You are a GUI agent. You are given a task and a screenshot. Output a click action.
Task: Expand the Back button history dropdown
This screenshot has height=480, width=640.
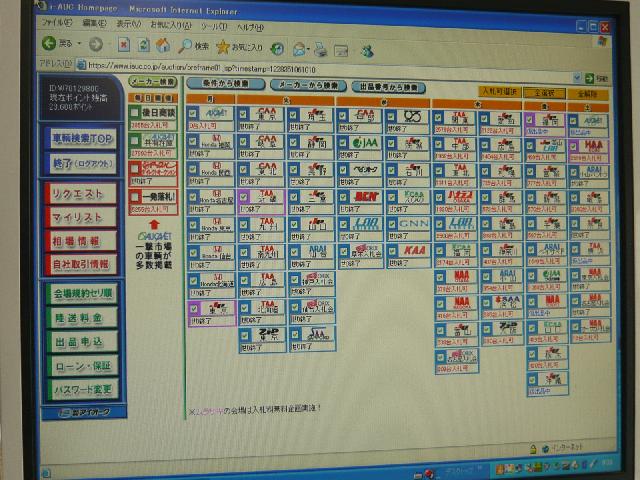[x=82, y=45]
